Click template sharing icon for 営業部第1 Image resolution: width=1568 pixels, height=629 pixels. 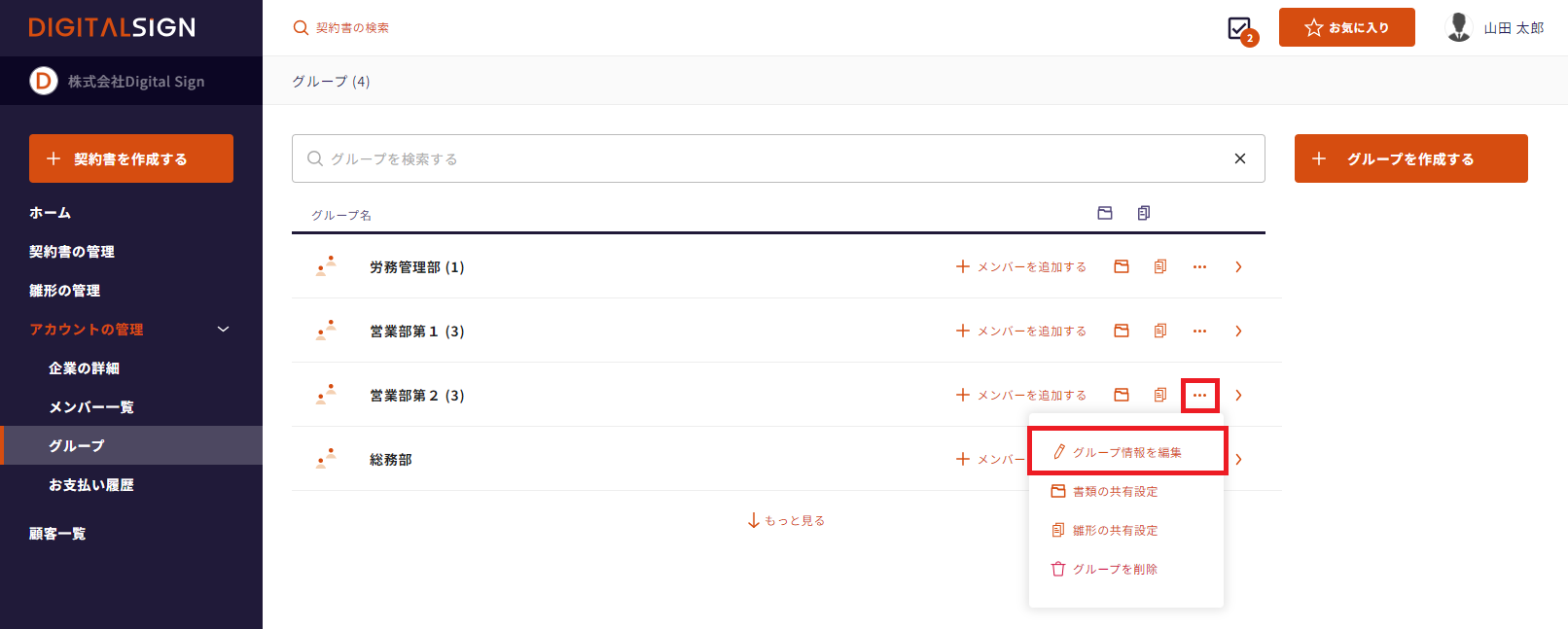coord(1160,331)
